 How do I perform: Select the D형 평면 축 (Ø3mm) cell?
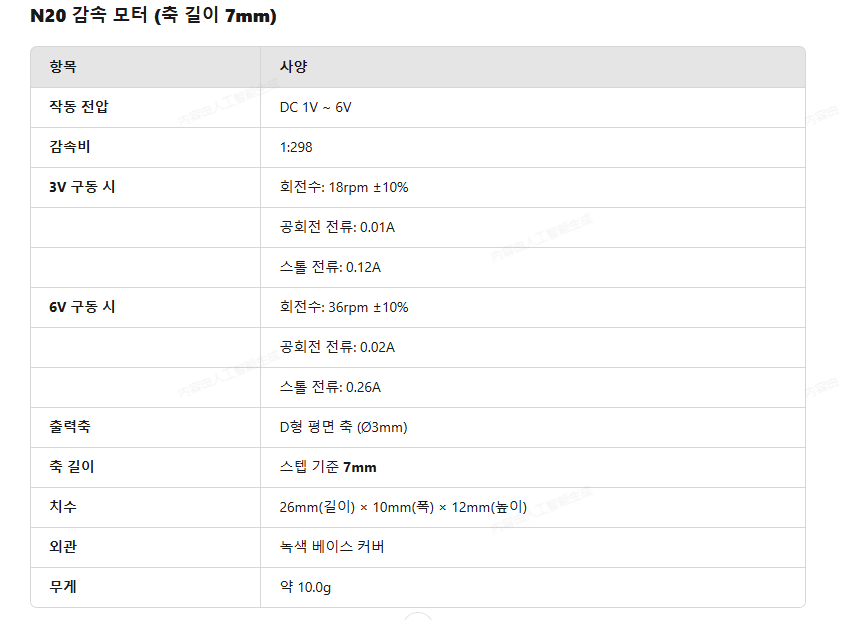pyautogui.click(x=344, y=427)
